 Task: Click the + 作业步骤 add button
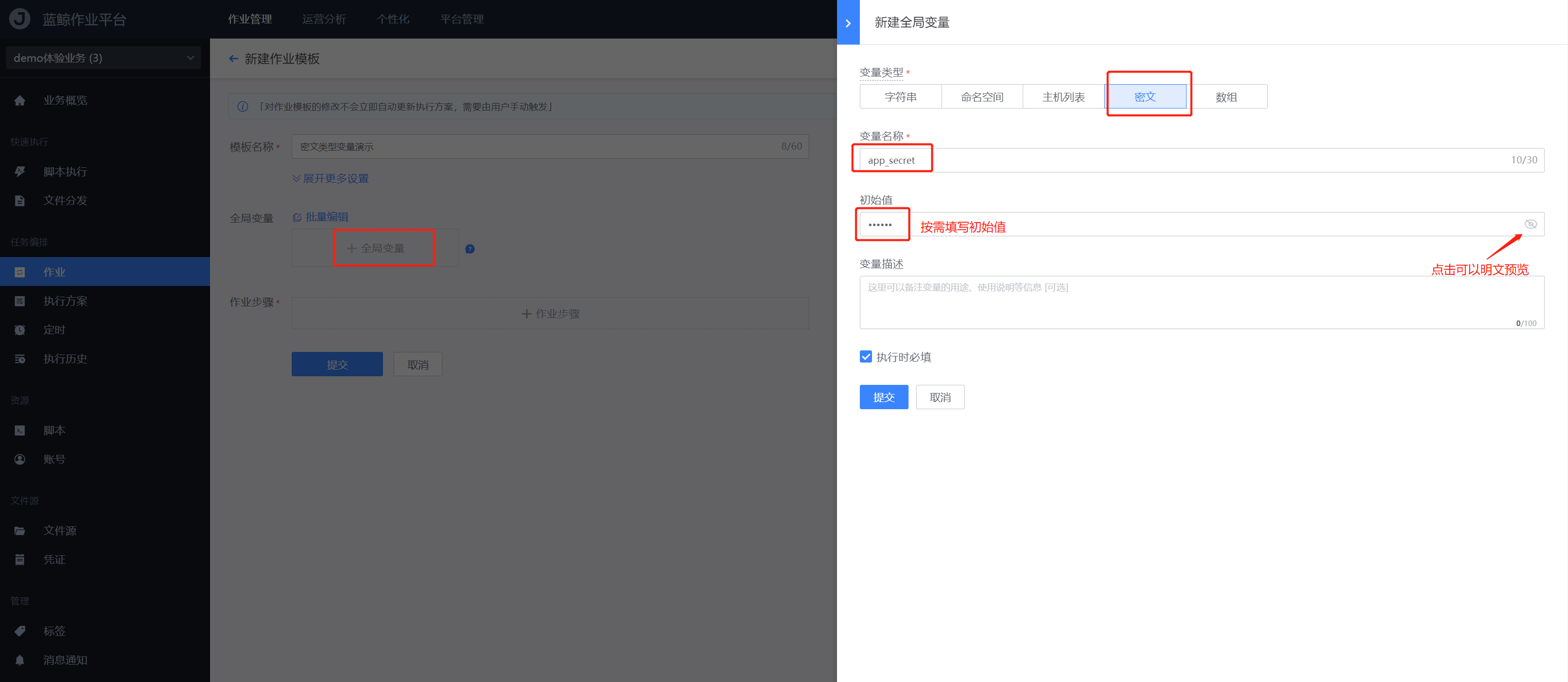550,313
